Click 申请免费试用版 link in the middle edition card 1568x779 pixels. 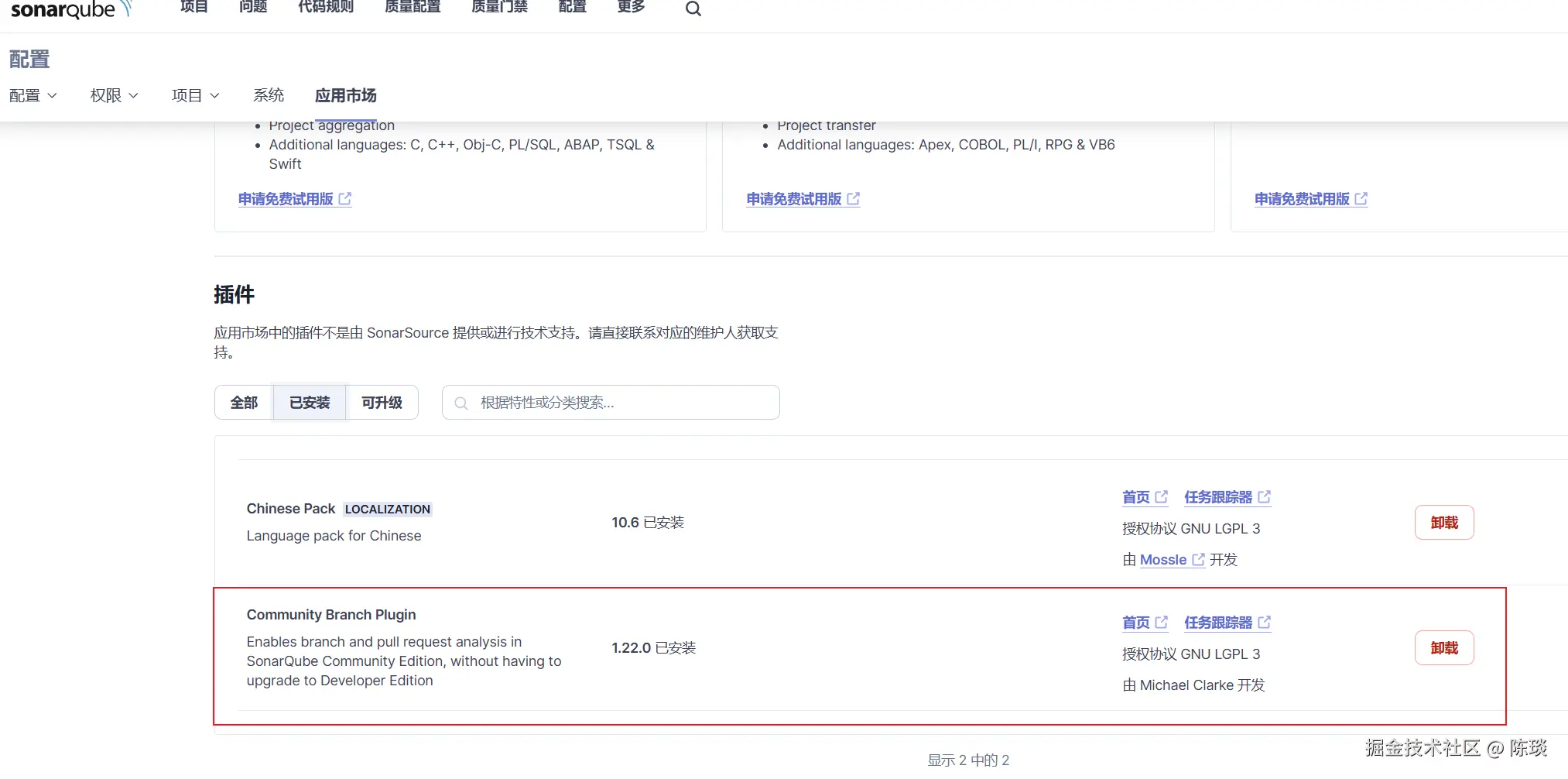click(x=803, y=199)
